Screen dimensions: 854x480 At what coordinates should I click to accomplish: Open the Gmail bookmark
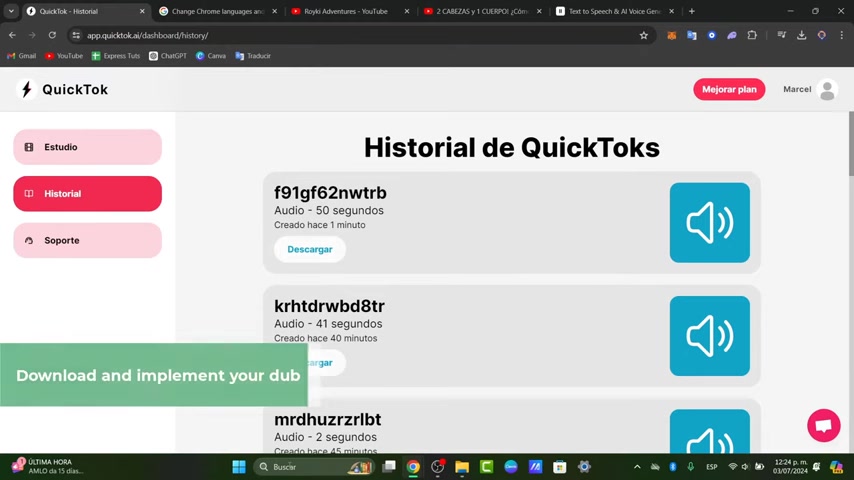pyautogui.click(x=22, y=56)
